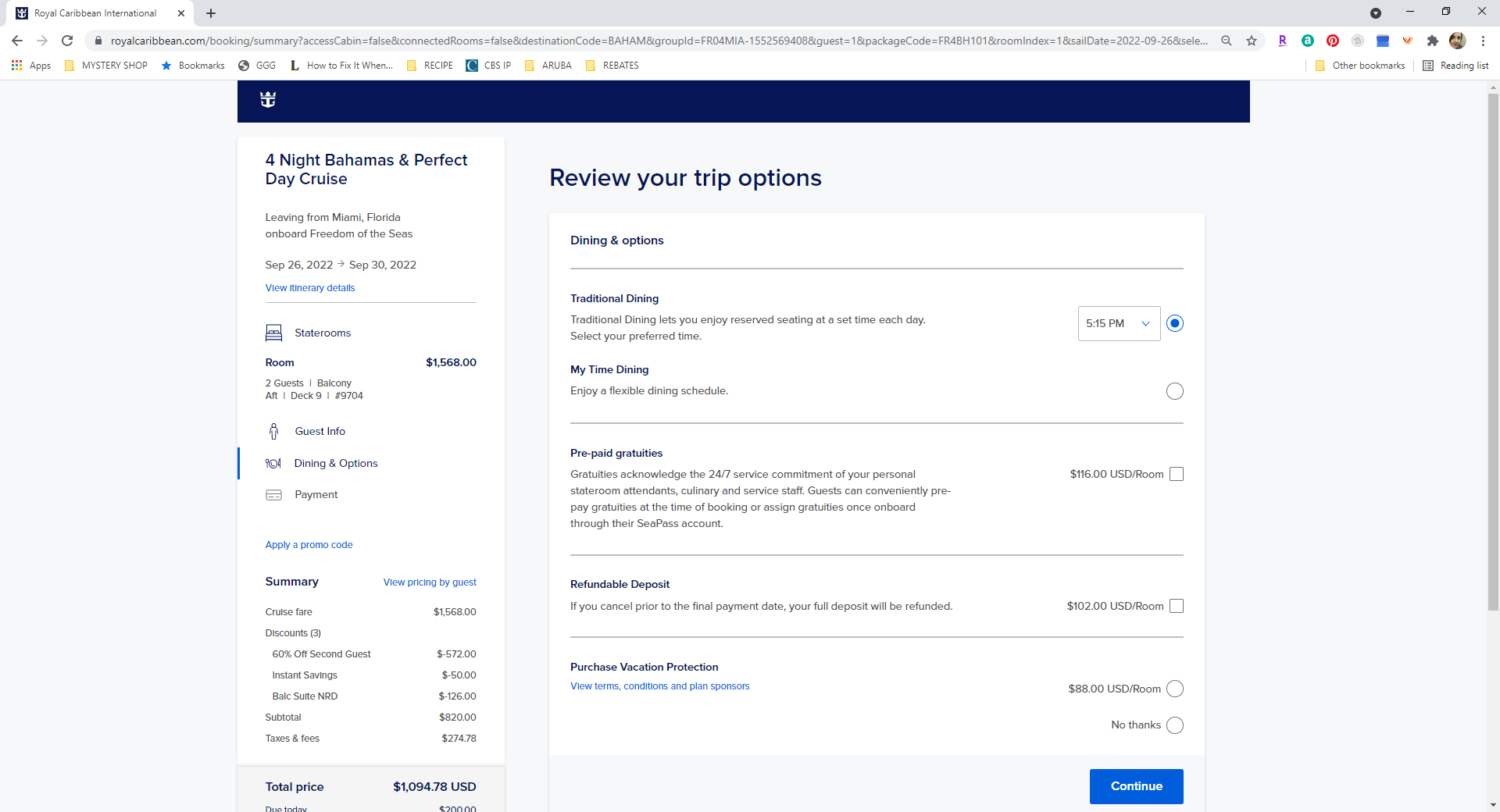Select the Traditional Dining radio button
The width and height of the screenshot is (1500, 812).
click(1175, 323)
